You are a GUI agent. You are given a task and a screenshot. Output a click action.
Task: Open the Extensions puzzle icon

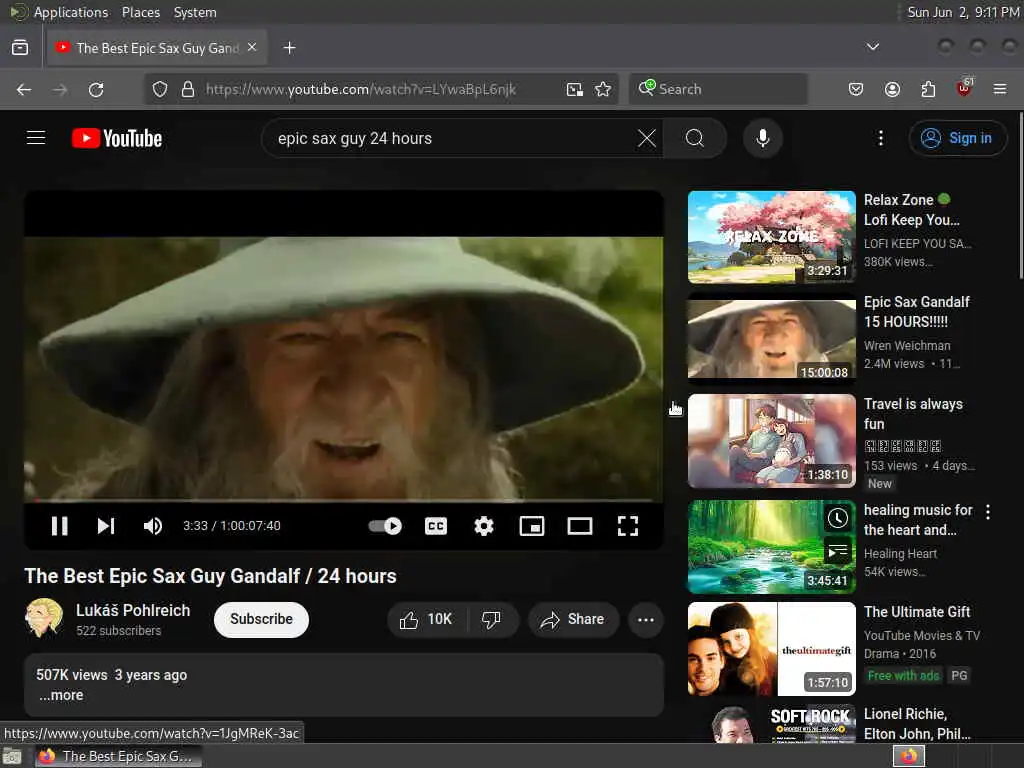(928, 89)
